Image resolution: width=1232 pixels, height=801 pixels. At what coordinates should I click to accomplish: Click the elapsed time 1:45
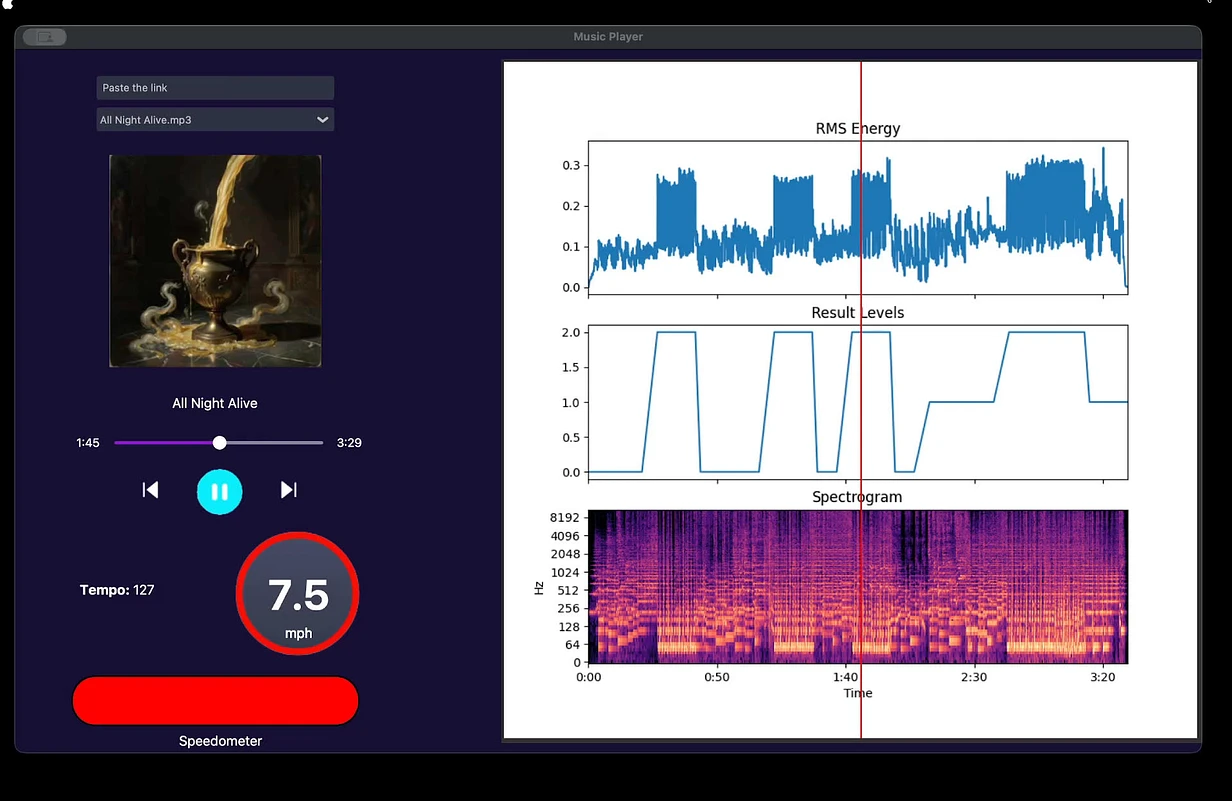(x=88, y=442)
